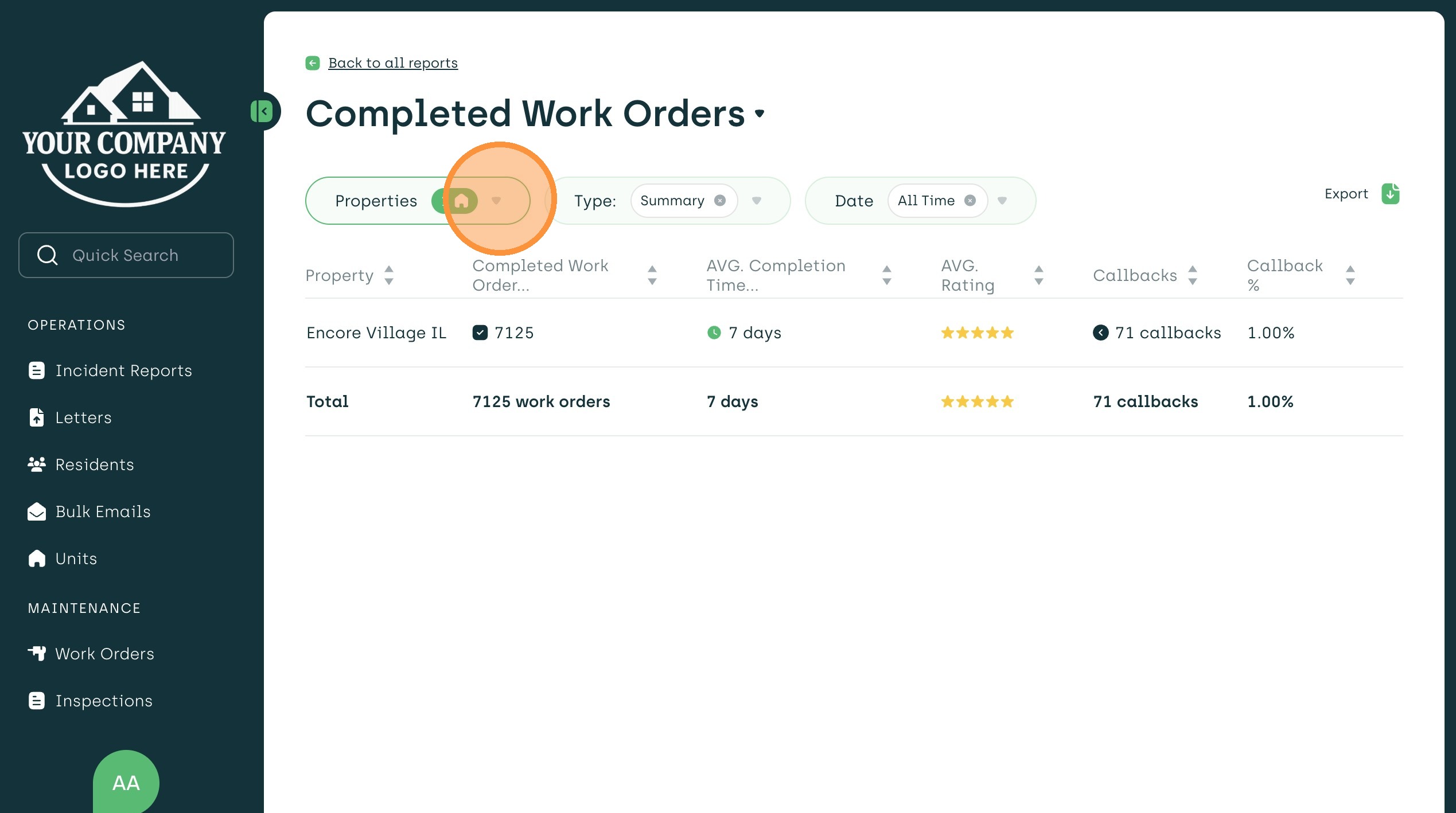This screenshot has height=813, width=1456.
Task: Click the Bulk Emails envelope icon
Action: coord(37,511)
